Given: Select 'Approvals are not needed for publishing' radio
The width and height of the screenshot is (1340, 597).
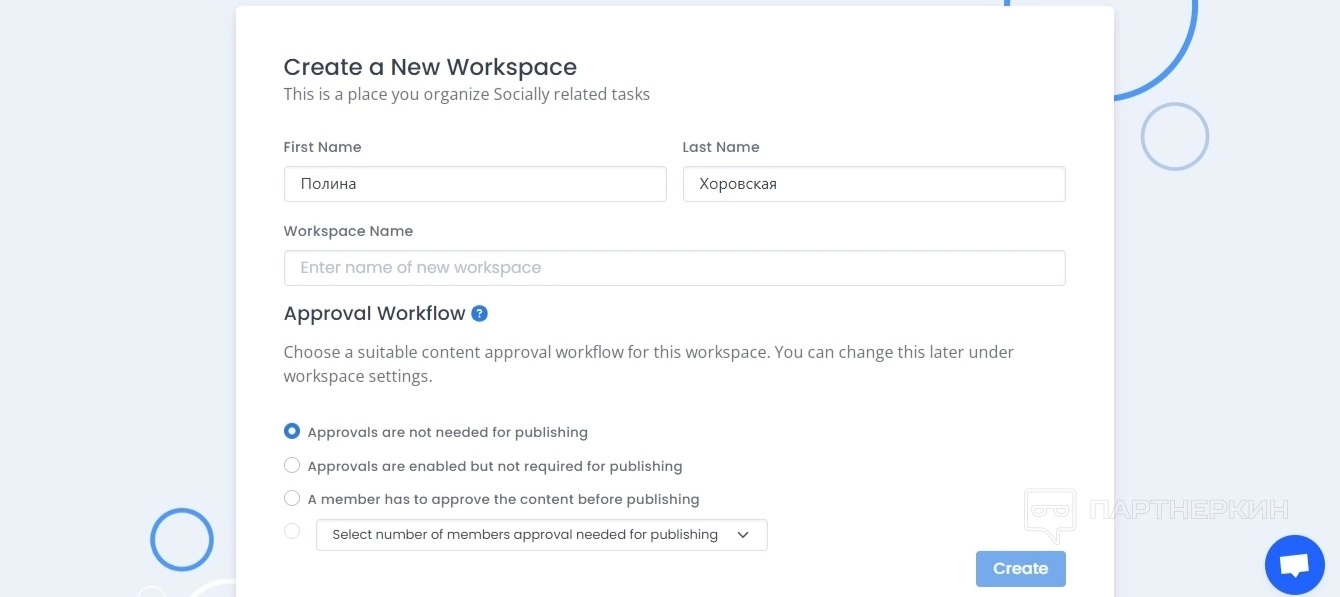Looking at the screenshot, I should click(x=292, y=432).
